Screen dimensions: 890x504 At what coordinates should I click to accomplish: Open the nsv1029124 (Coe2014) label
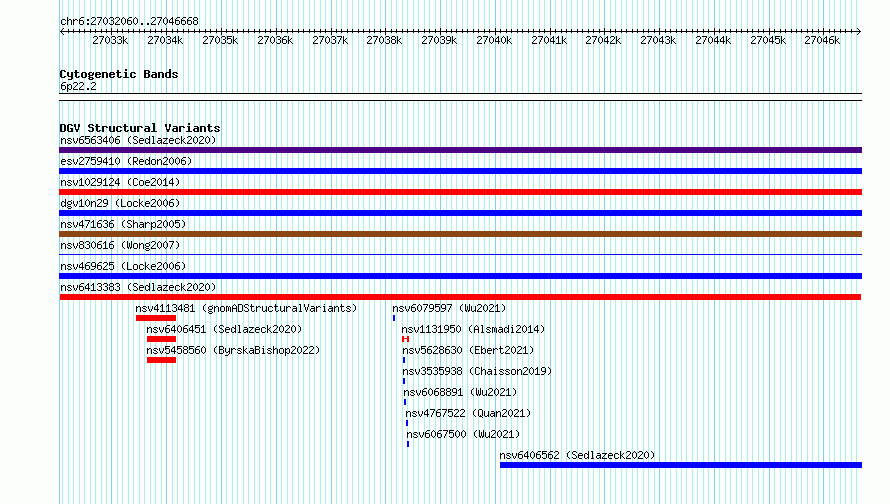tap(120, 182)
